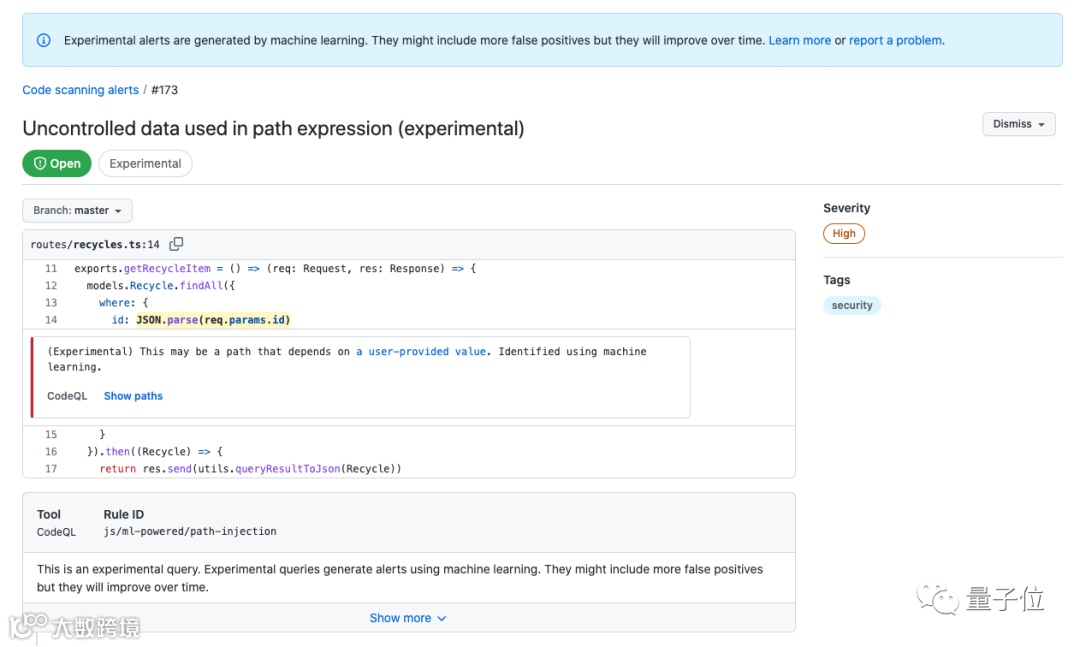Screen dimensions: 1080x647
Task: Click the High severity badge
Action: pyautogui.click(x=844, y=234)
